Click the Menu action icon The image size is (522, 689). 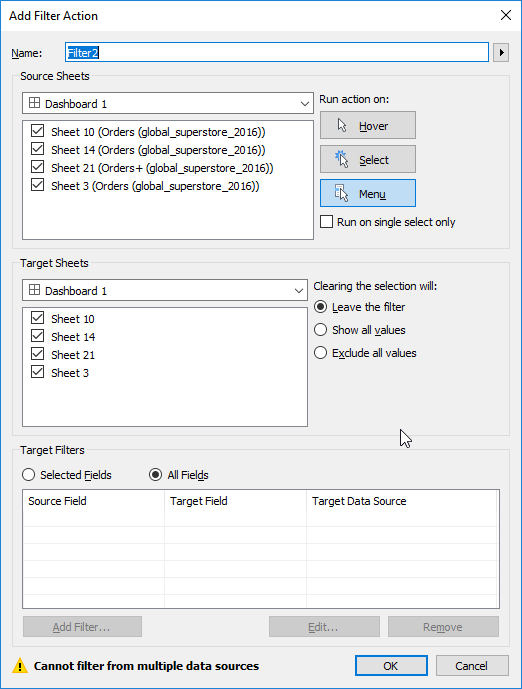click(341, 193)
